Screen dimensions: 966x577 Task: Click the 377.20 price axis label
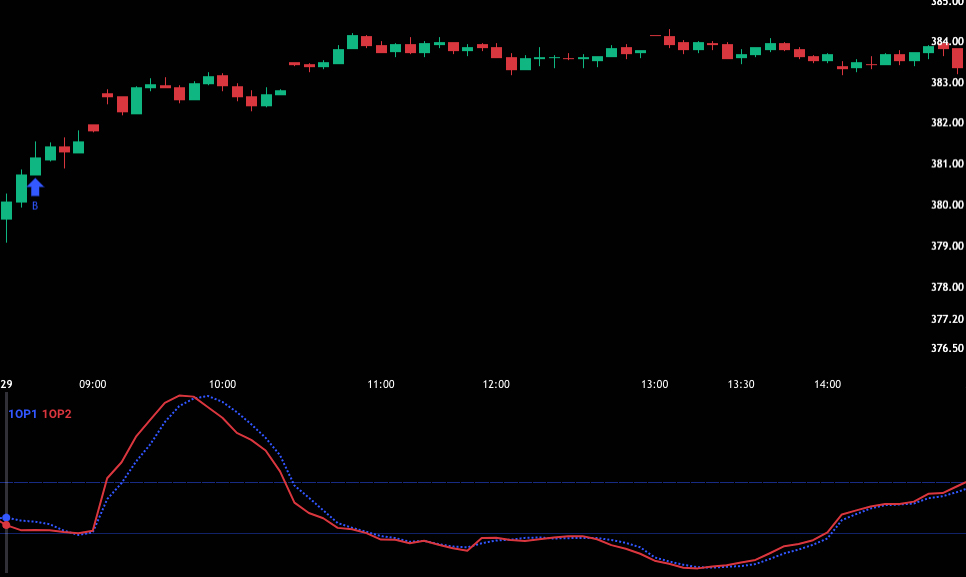coord(947,319)
